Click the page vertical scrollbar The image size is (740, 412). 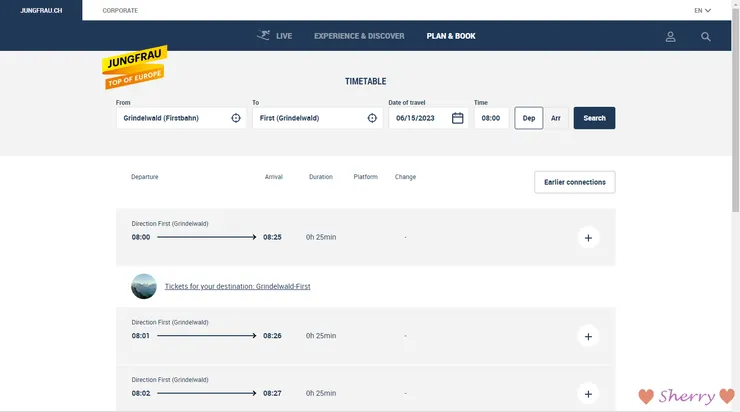point(735,109)
